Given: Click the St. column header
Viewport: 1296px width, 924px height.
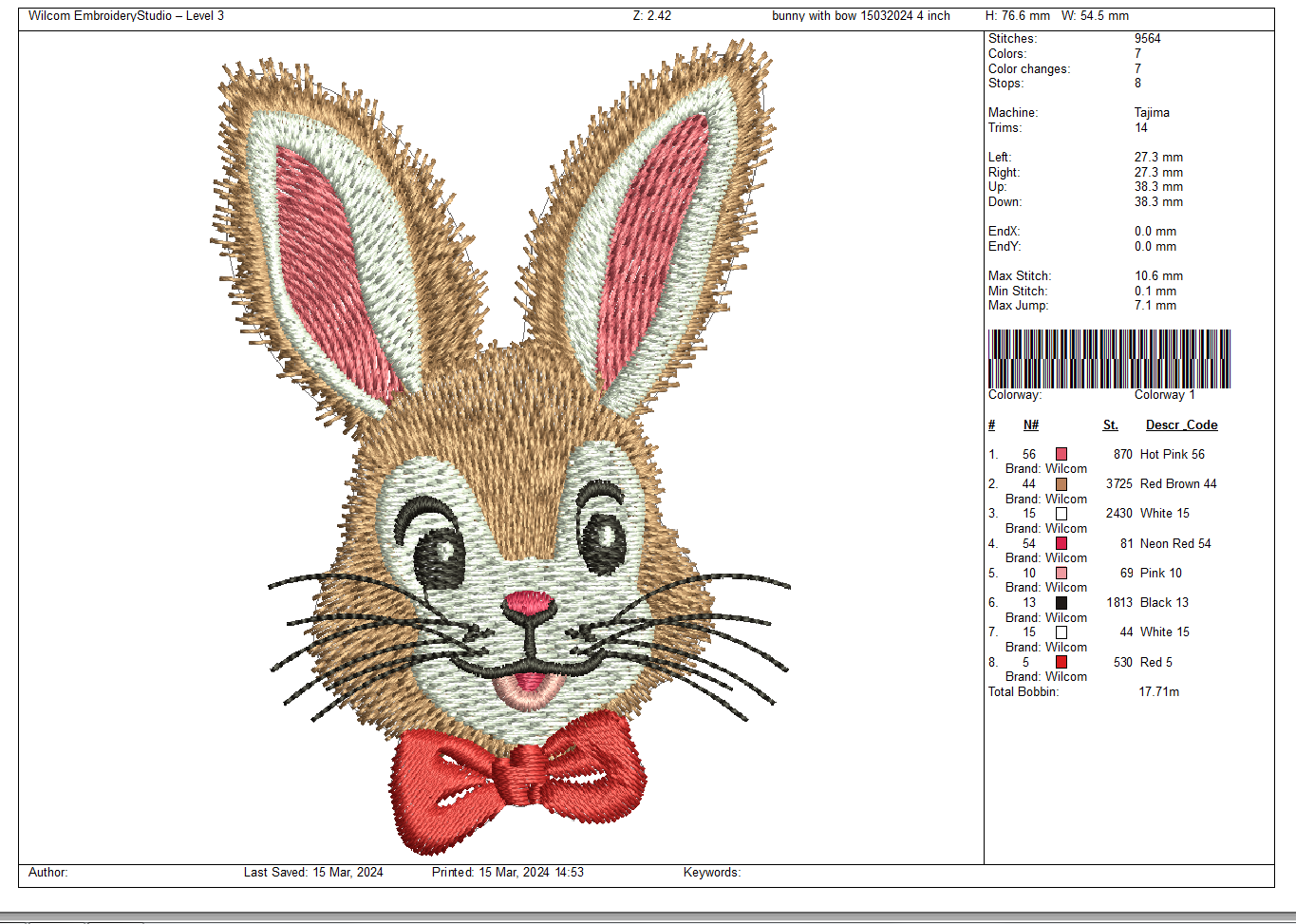Looking at the screenshot, I should point(1110,425).
